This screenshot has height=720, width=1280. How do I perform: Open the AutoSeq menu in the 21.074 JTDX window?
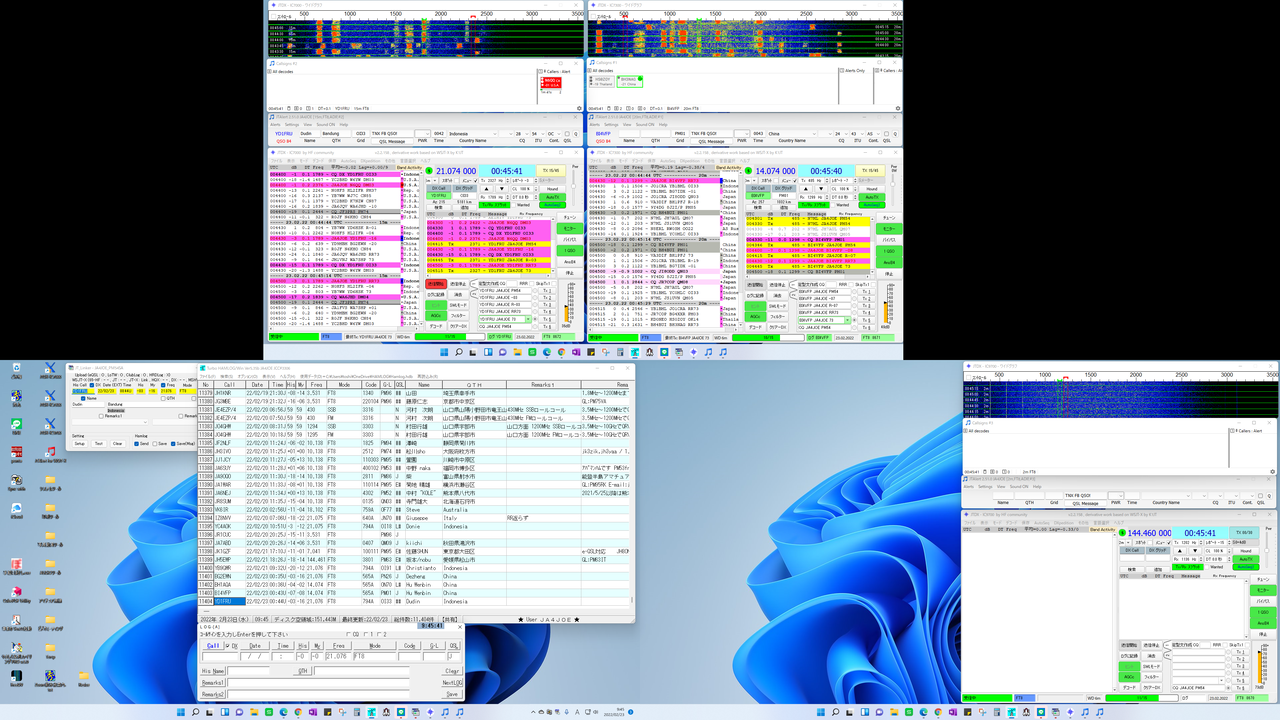[x=349, y=160]
